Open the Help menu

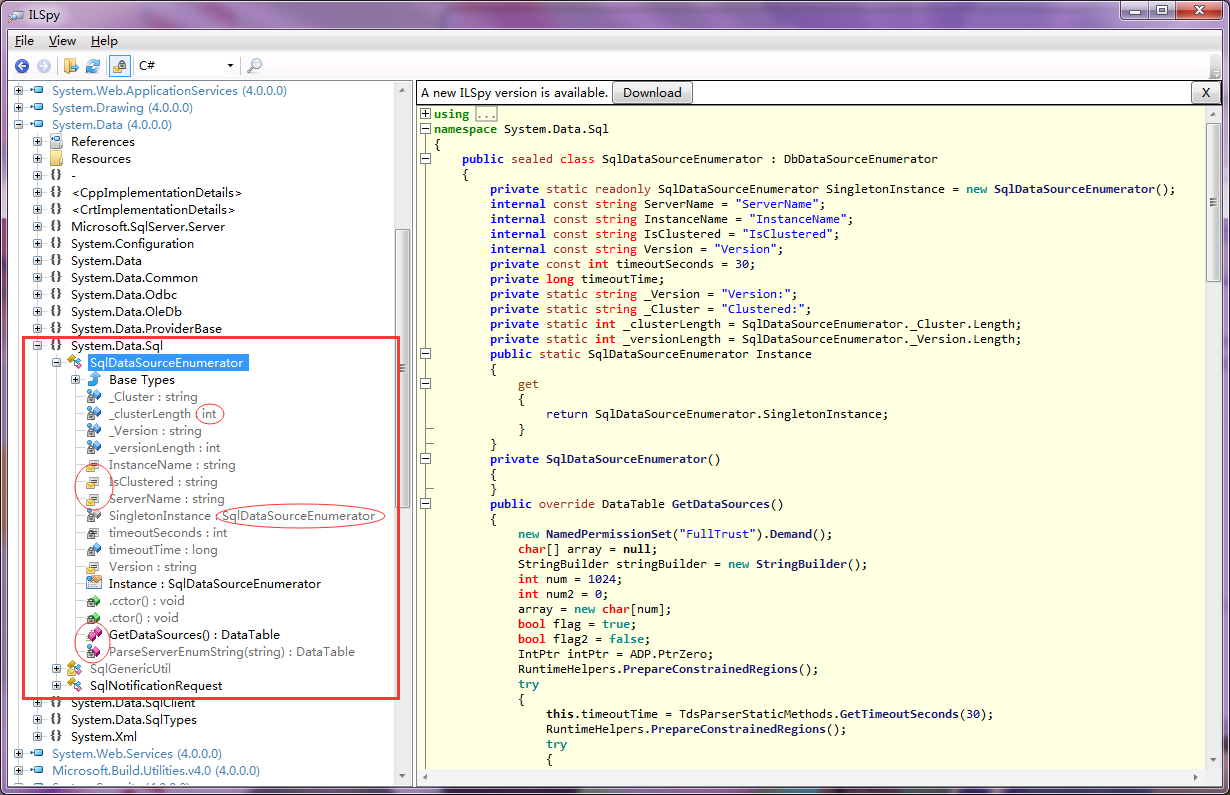104,41
